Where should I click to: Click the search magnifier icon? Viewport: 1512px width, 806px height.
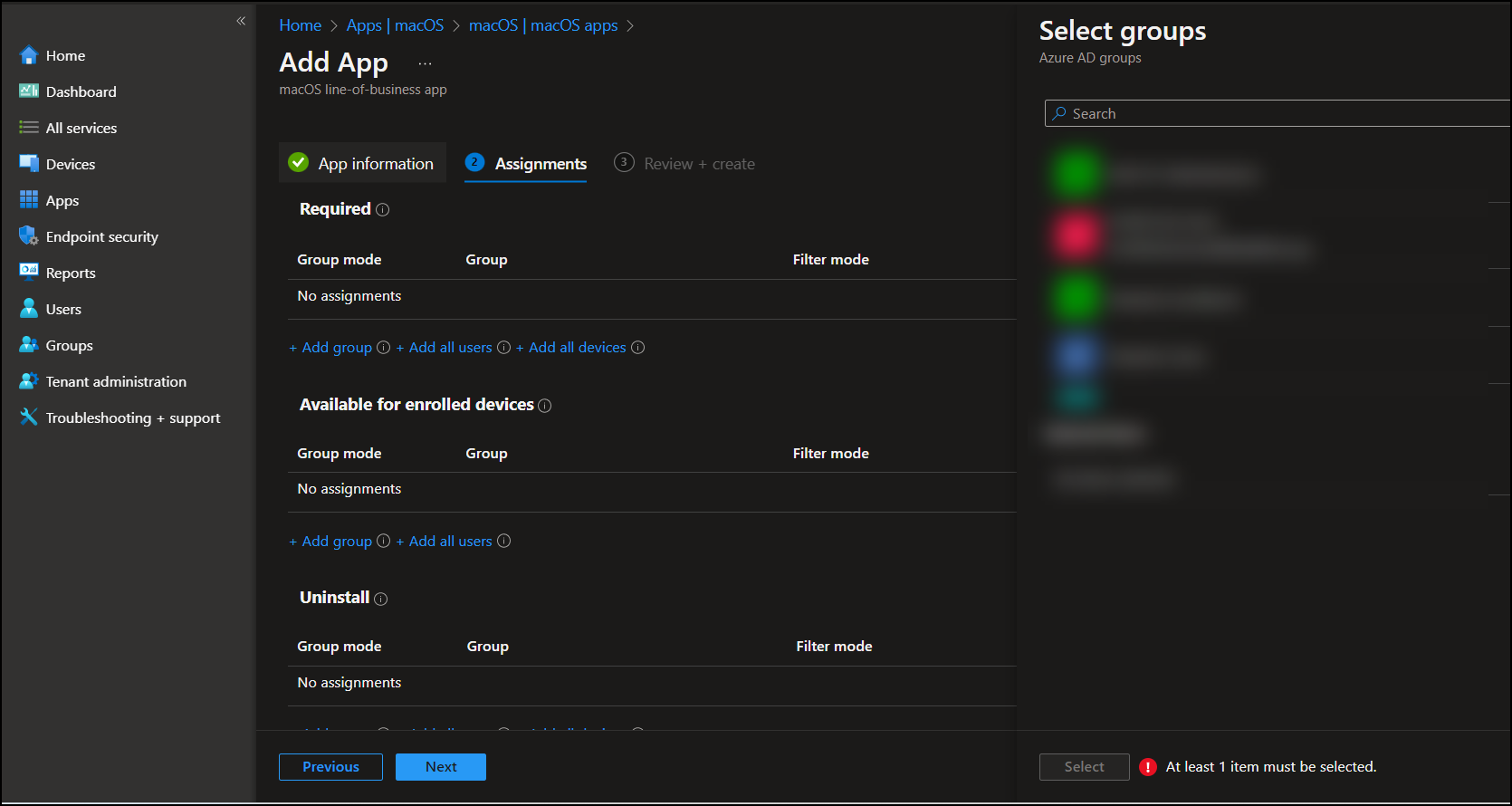point(1058,113)
